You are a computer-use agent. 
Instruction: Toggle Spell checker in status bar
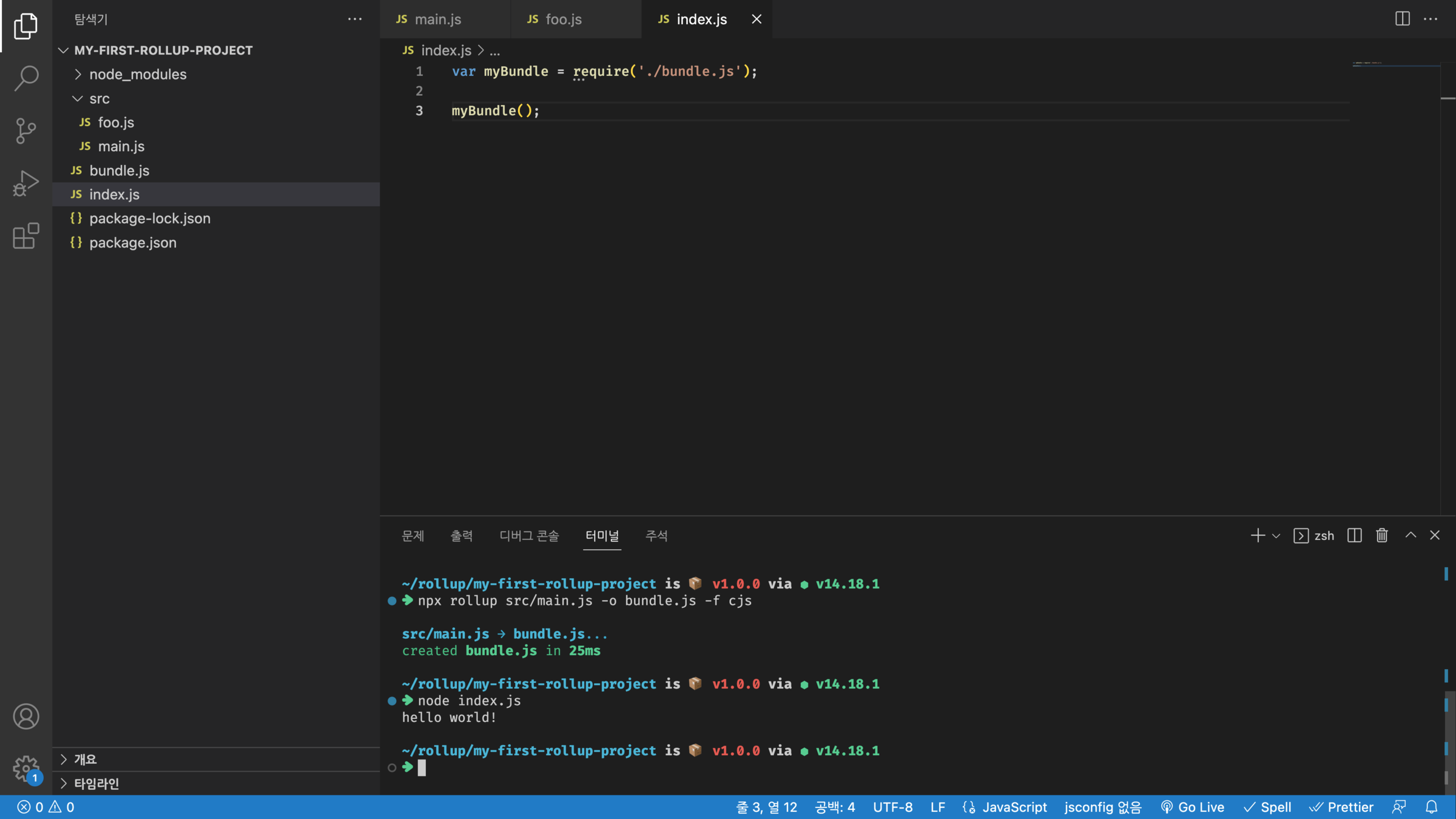(1267, 807)
